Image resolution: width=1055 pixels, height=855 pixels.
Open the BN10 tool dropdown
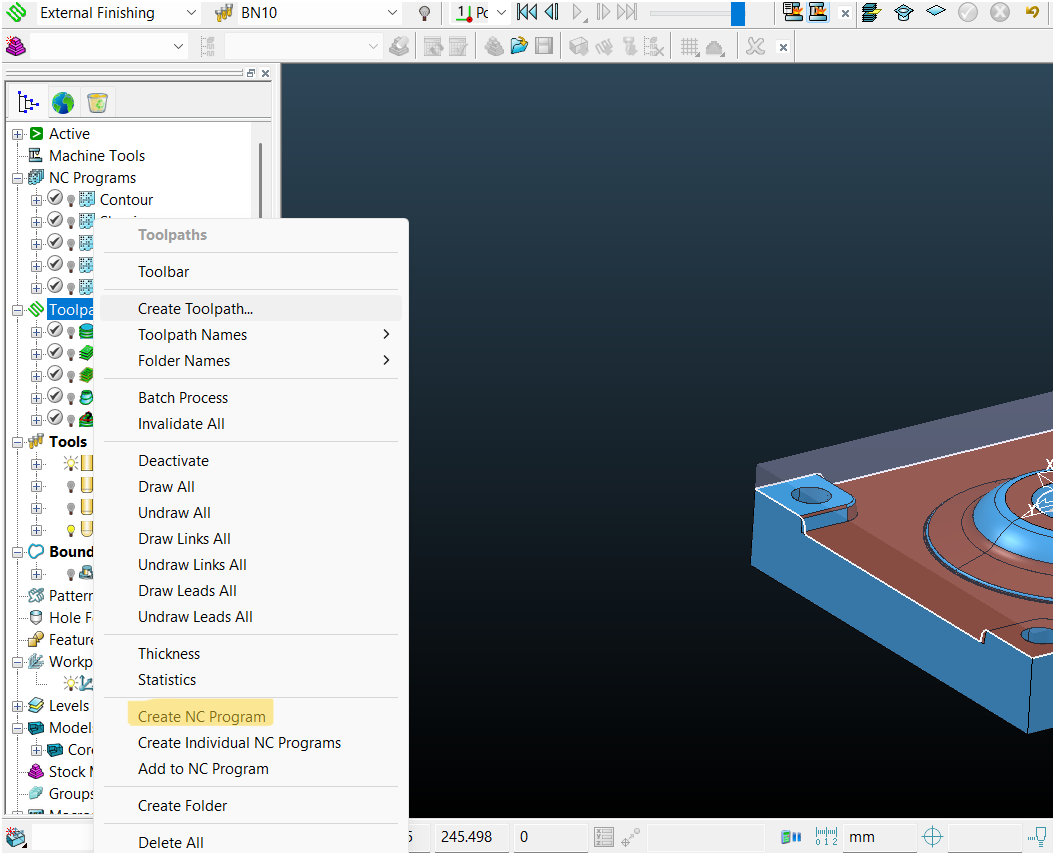[392, 13]
